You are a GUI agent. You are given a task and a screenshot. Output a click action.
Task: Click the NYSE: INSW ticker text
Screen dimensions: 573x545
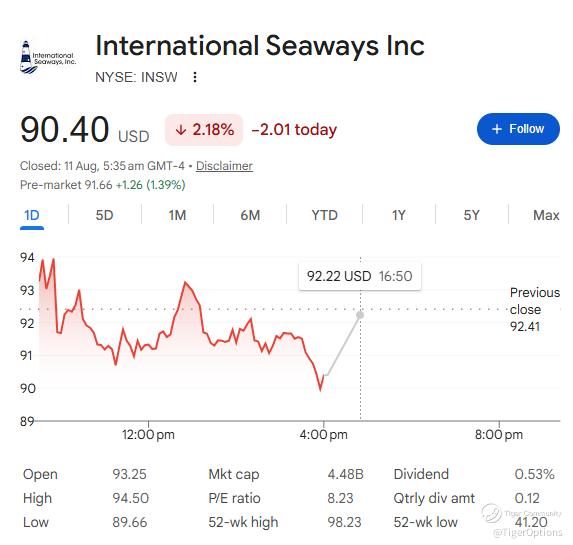pyautogui.click(x=136, y=77)
